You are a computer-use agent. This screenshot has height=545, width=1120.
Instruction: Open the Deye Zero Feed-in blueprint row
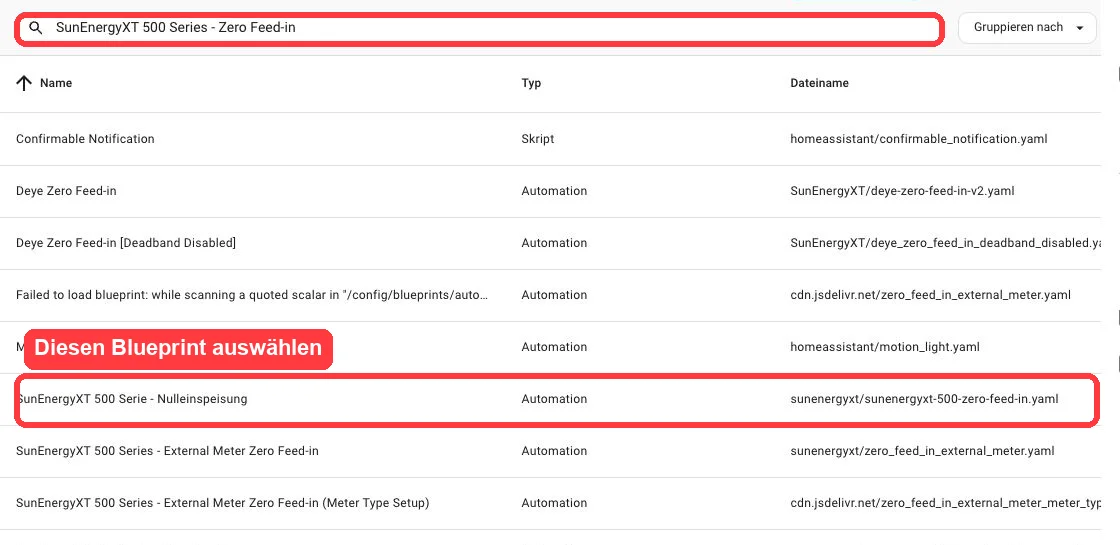click(x=550, y=191)
